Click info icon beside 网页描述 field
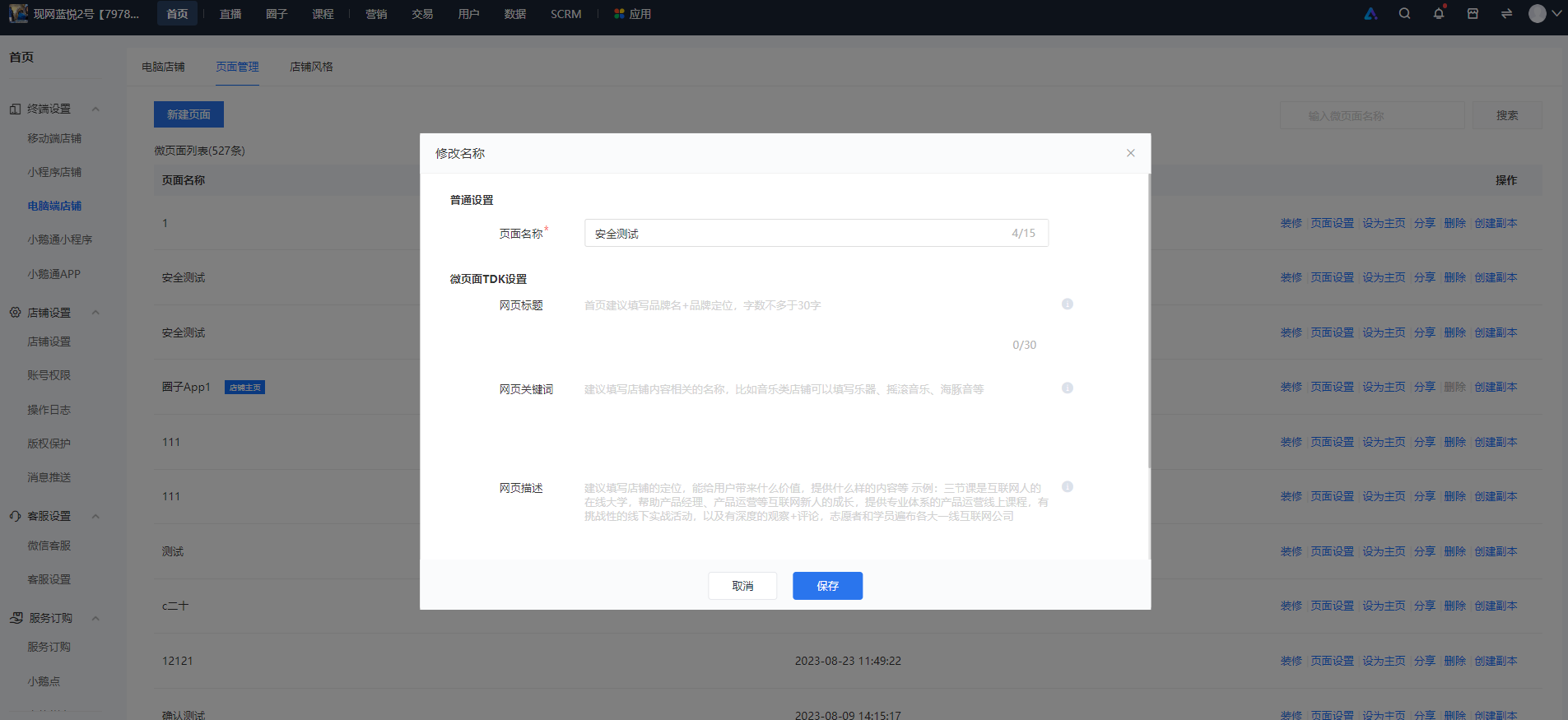This screenshot has height=720, width=1568. [x=1068, y=487]
